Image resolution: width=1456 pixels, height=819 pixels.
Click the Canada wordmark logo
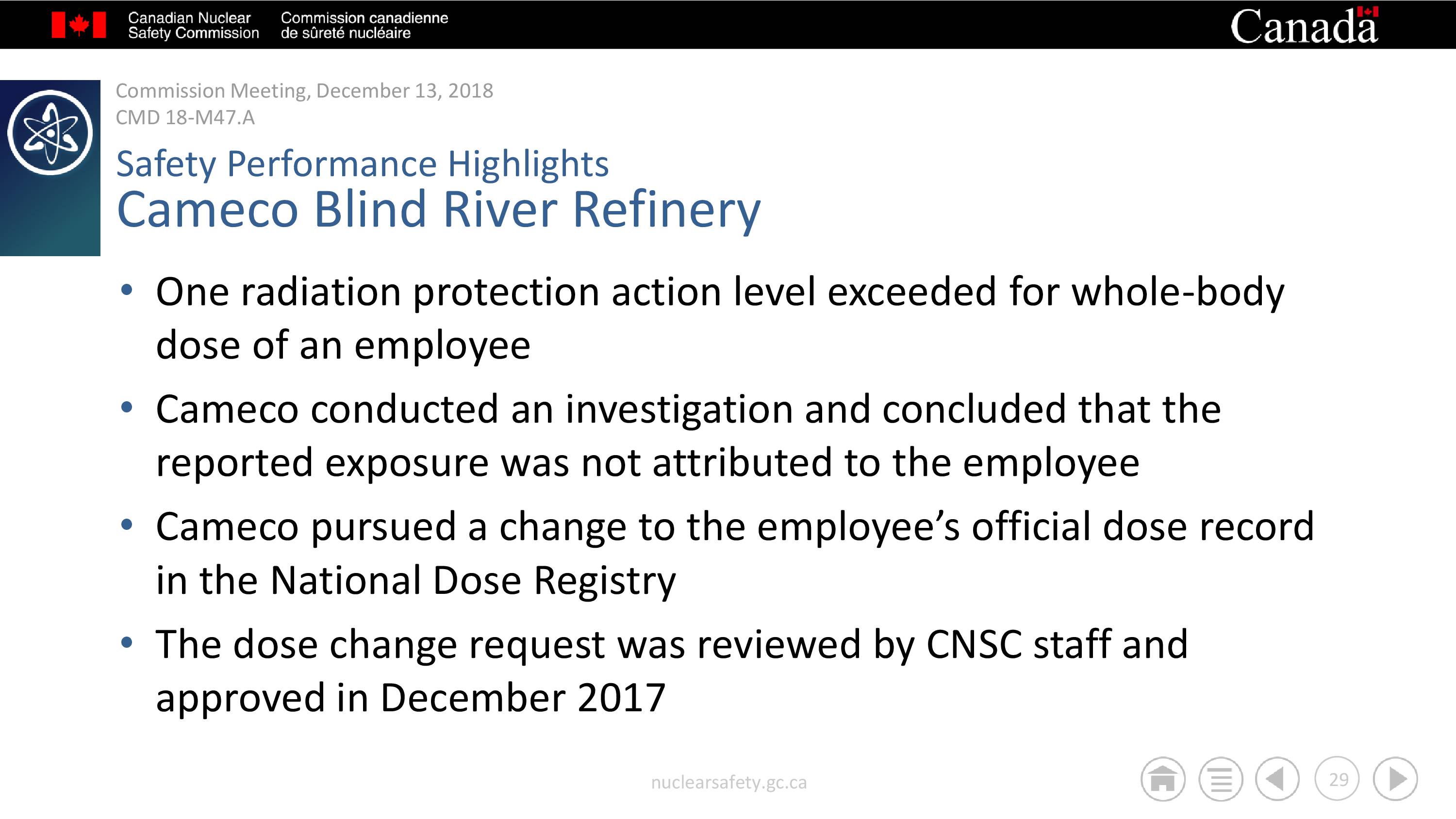pyautogui.click(x=1304, y=25)
